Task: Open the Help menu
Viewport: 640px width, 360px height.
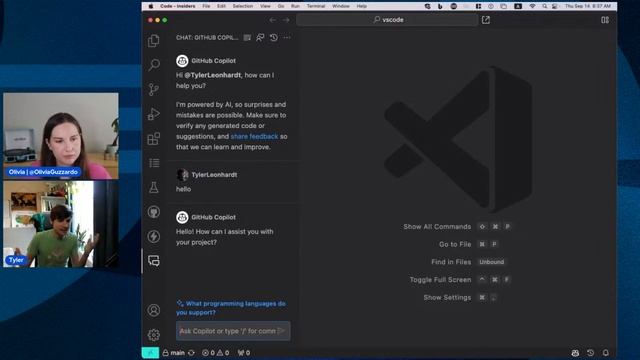Action: point(362,6)
